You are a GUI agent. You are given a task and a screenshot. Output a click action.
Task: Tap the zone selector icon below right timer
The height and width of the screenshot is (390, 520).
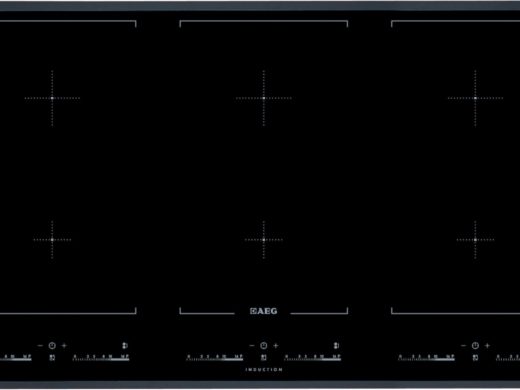[x=475, y=357]
